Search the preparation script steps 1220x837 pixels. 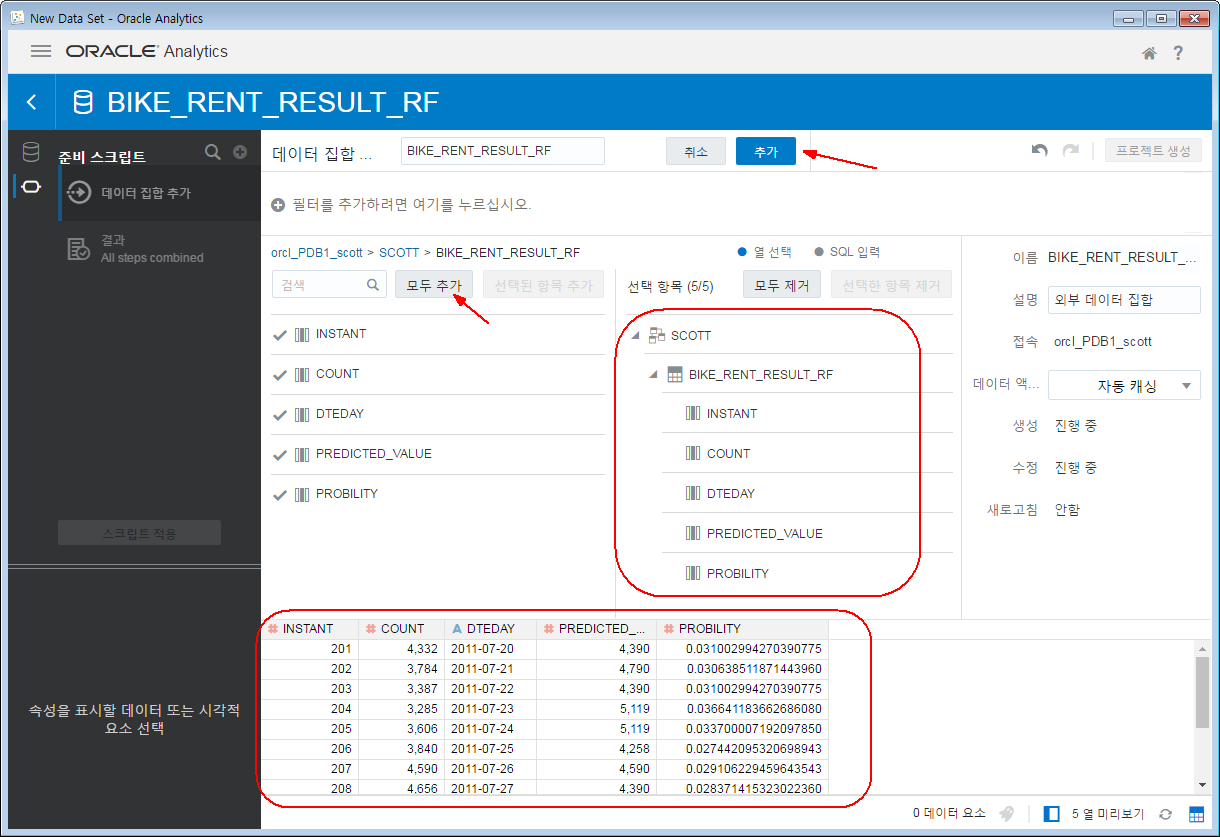tap(212, 152)
